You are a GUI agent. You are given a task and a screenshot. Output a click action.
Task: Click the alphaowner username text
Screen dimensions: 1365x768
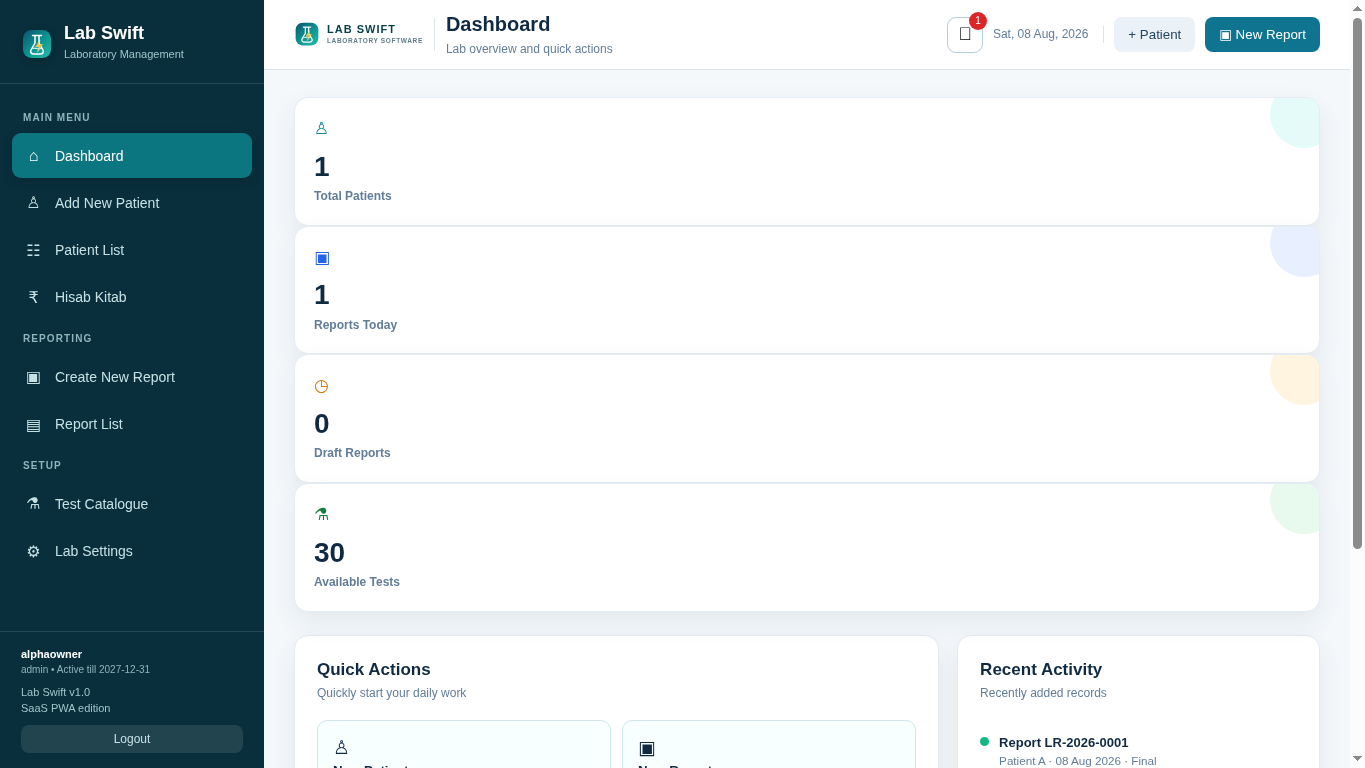click(51, 654)
